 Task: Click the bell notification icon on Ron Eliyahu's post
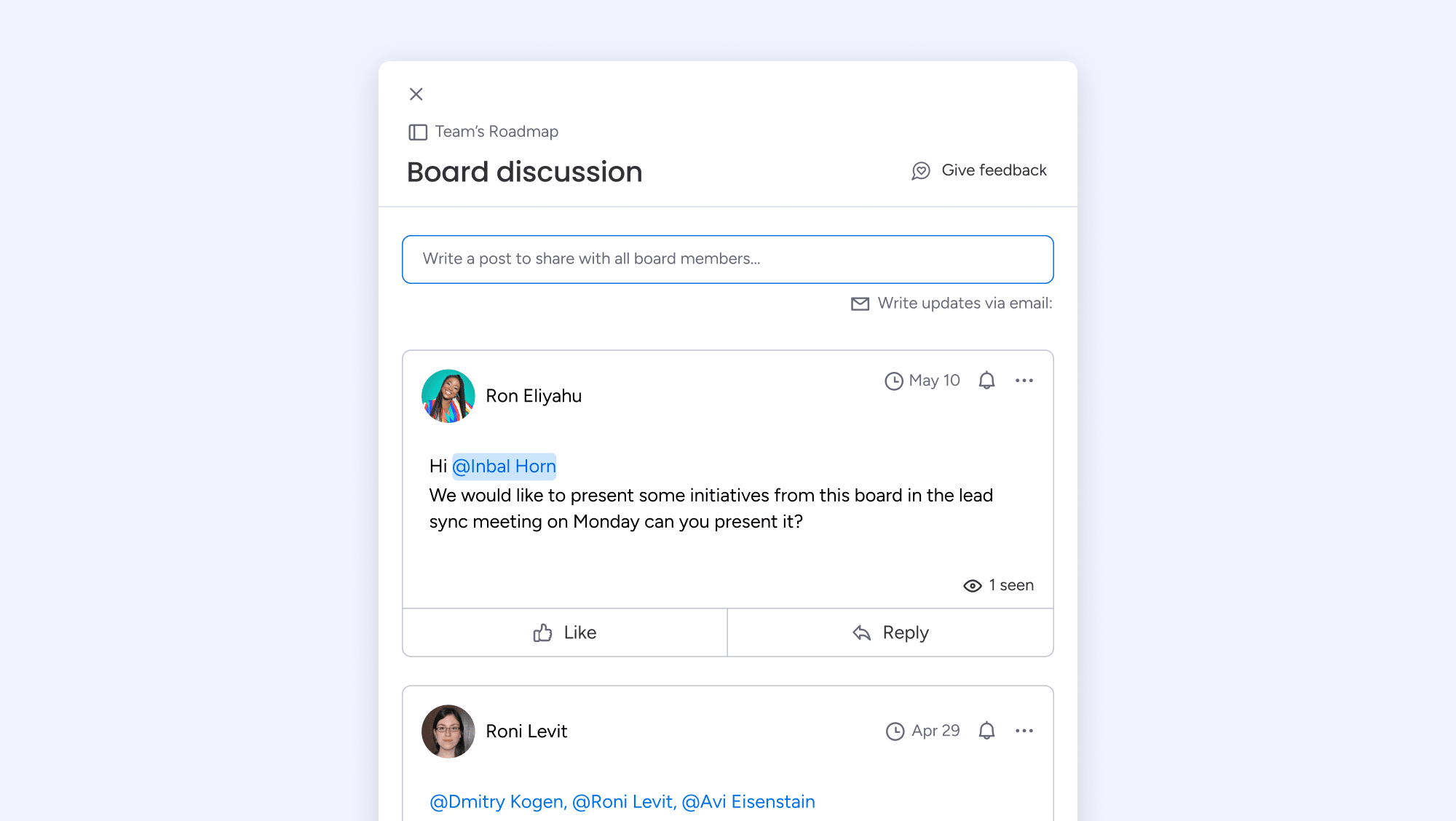pos(987,380)
